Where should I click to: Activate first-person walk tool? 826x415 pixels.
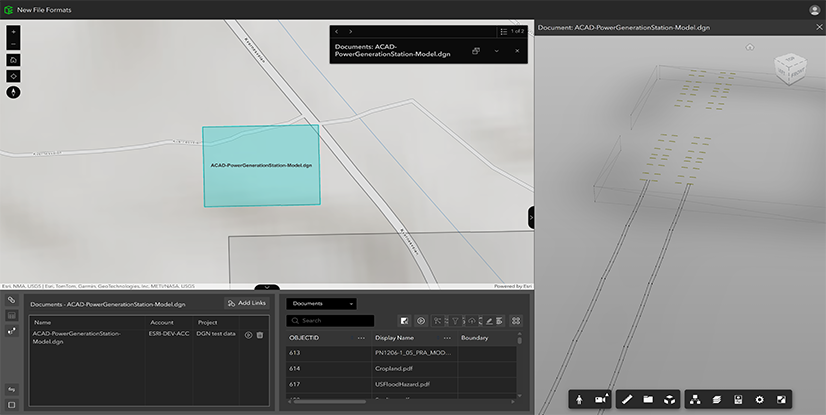point(579,400)
